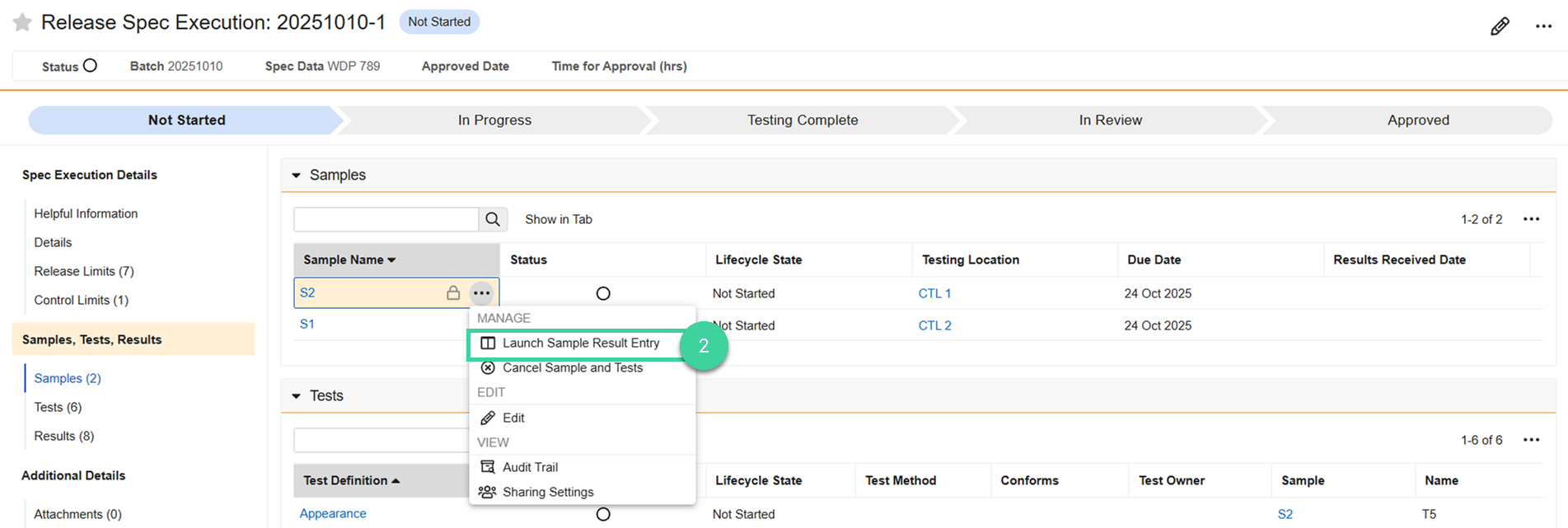This screenshot has height=528, width=1568.
Task: Click the Edit pencil icon in the menu
Action: pos(488,418)
